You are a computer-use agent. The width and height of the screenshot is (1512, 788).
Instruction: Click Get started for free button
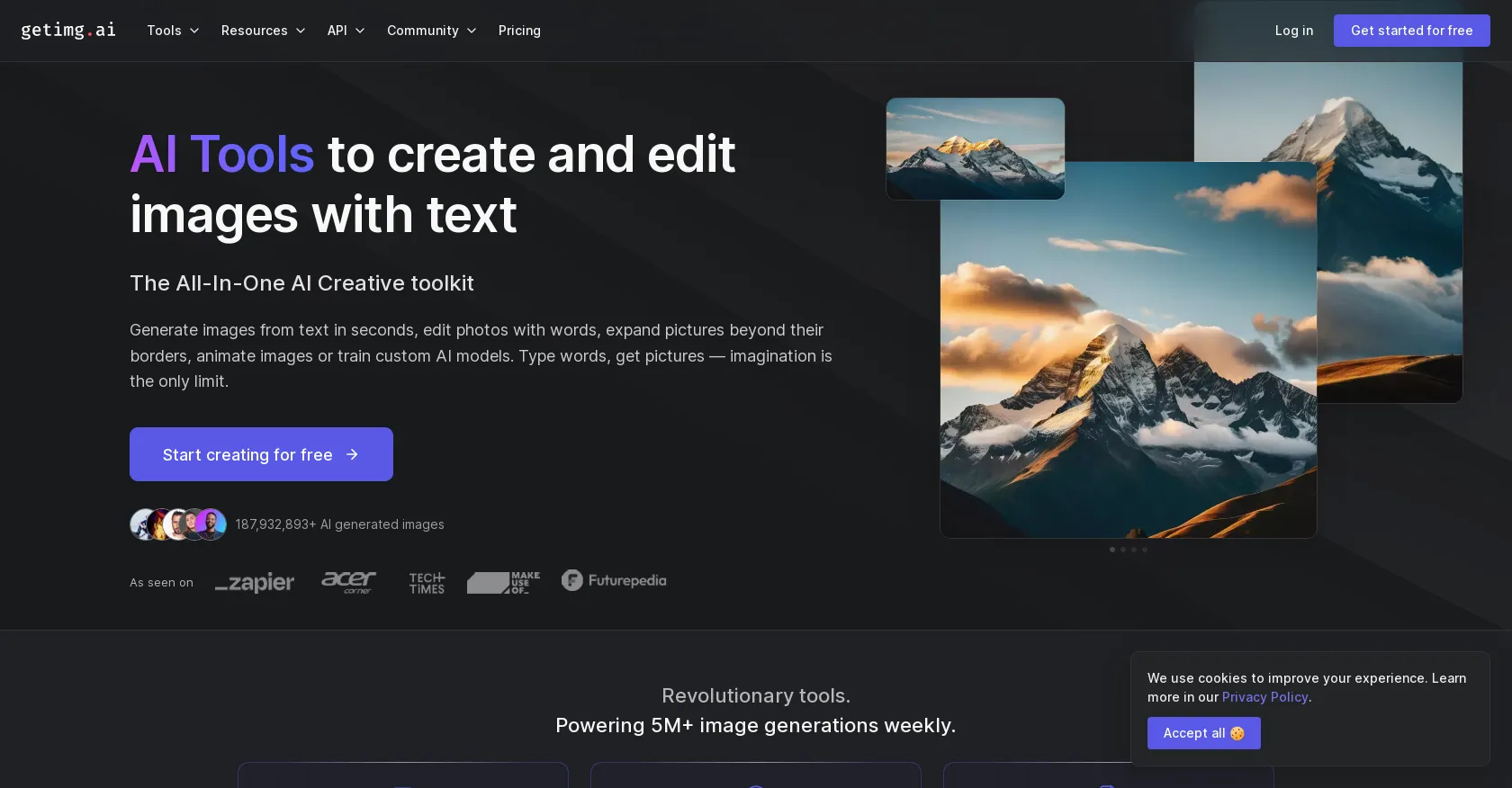click(1412, 31)
